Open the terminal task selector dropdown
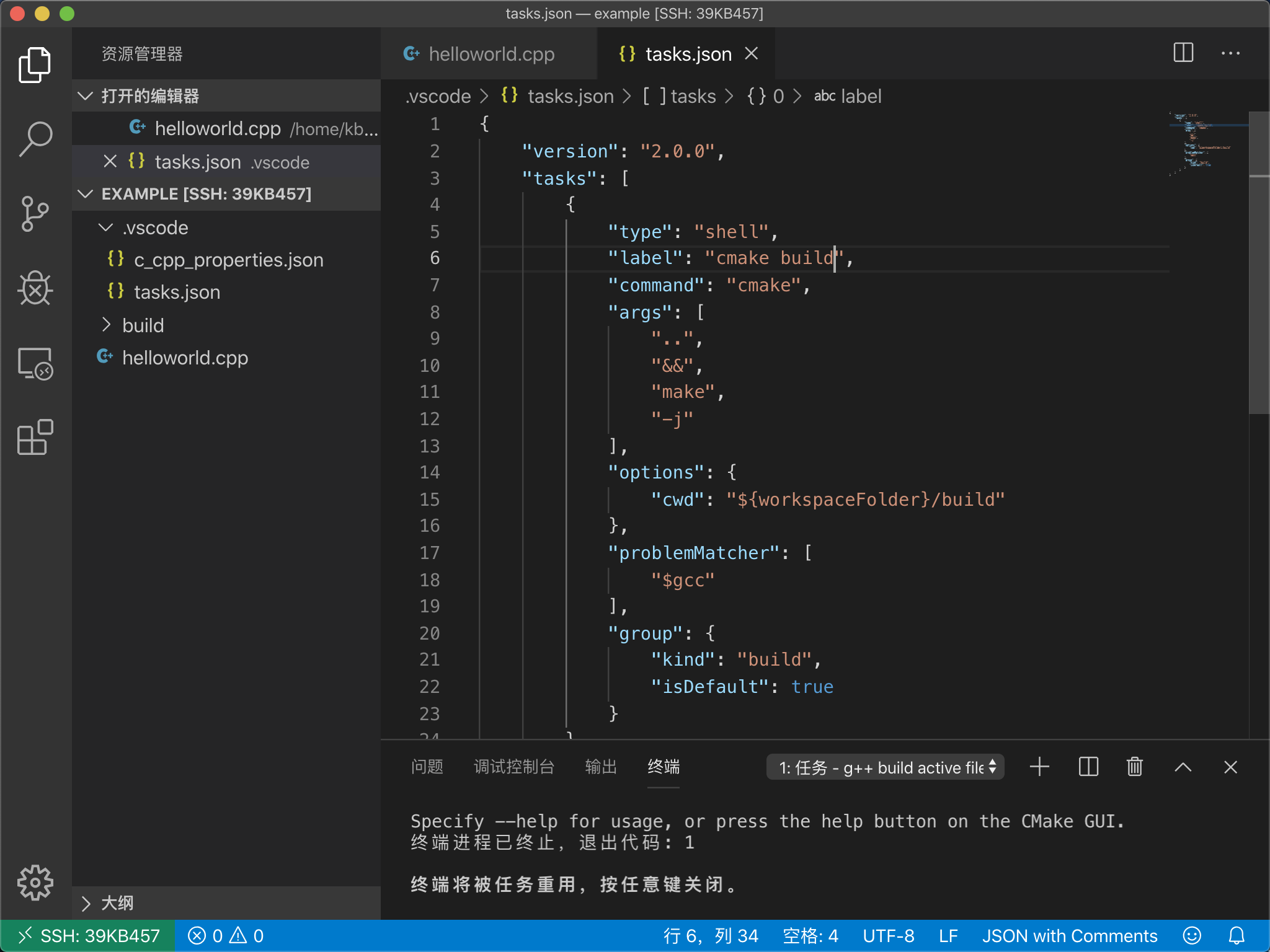 (885, 767)
